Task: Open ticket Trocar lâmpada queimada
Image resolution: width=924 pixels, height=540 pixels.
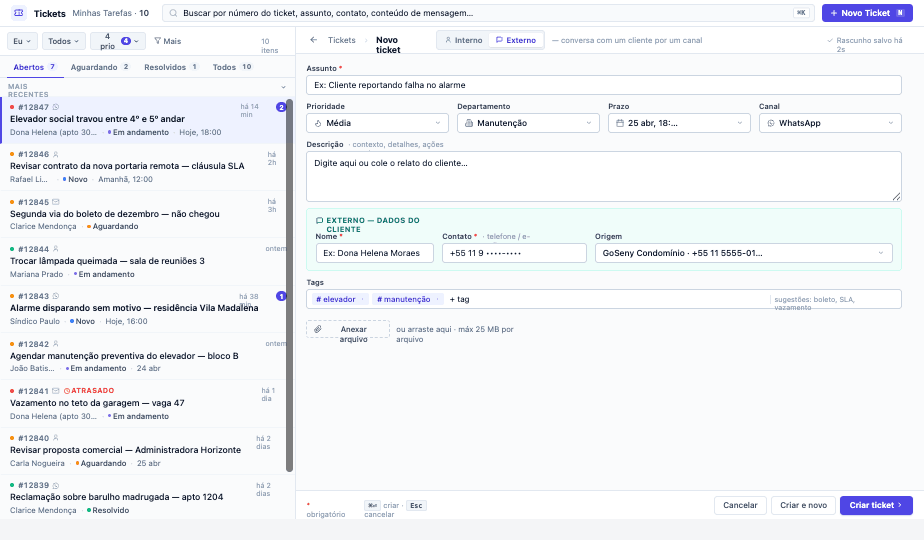Action: point(143,262)
